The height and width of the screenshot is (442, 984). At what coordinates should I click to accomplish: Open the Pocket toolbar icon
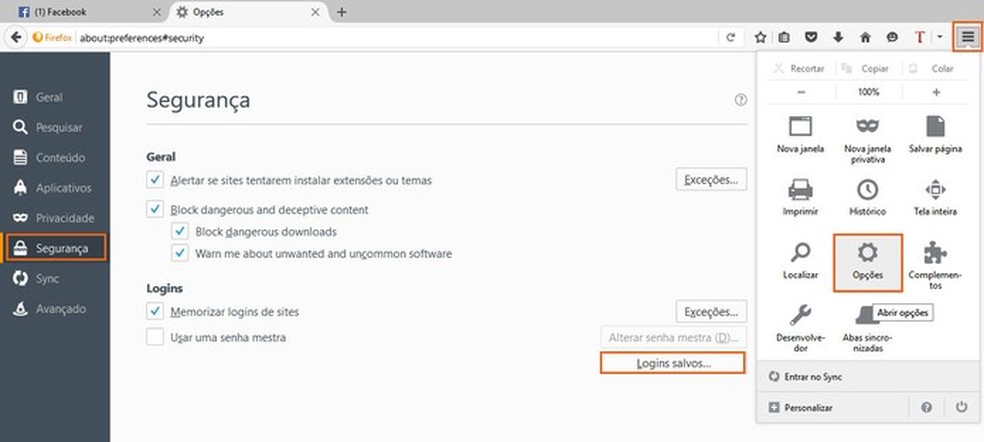[812, 37]
